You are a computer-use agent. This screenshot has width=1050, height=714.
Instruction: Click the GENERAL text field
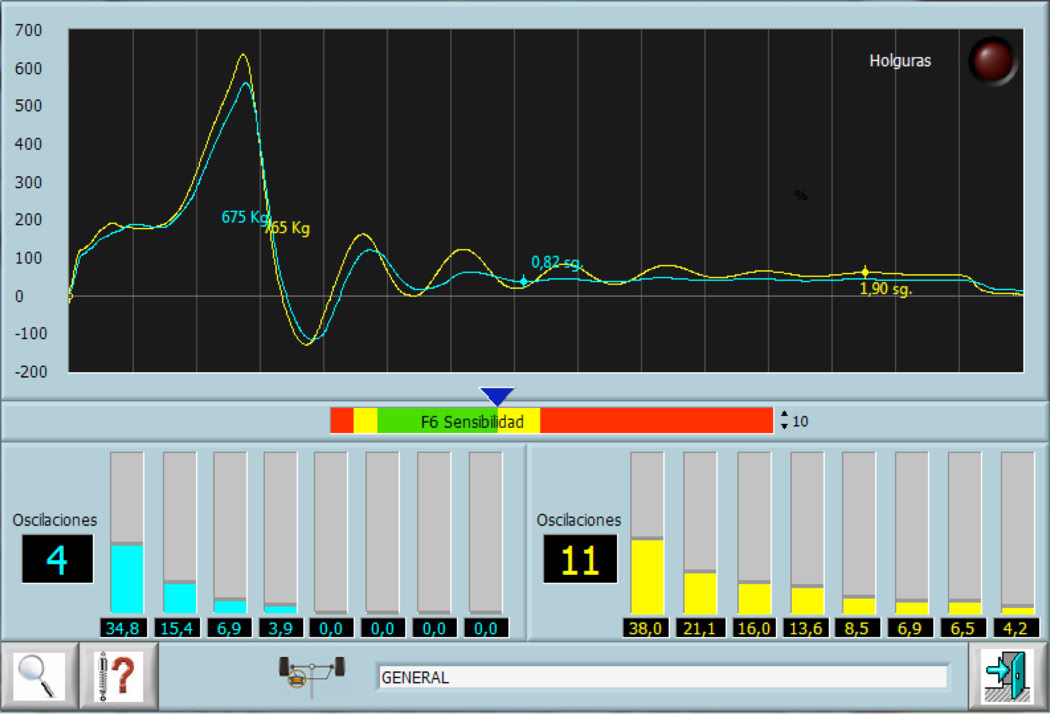pos(661,677)
